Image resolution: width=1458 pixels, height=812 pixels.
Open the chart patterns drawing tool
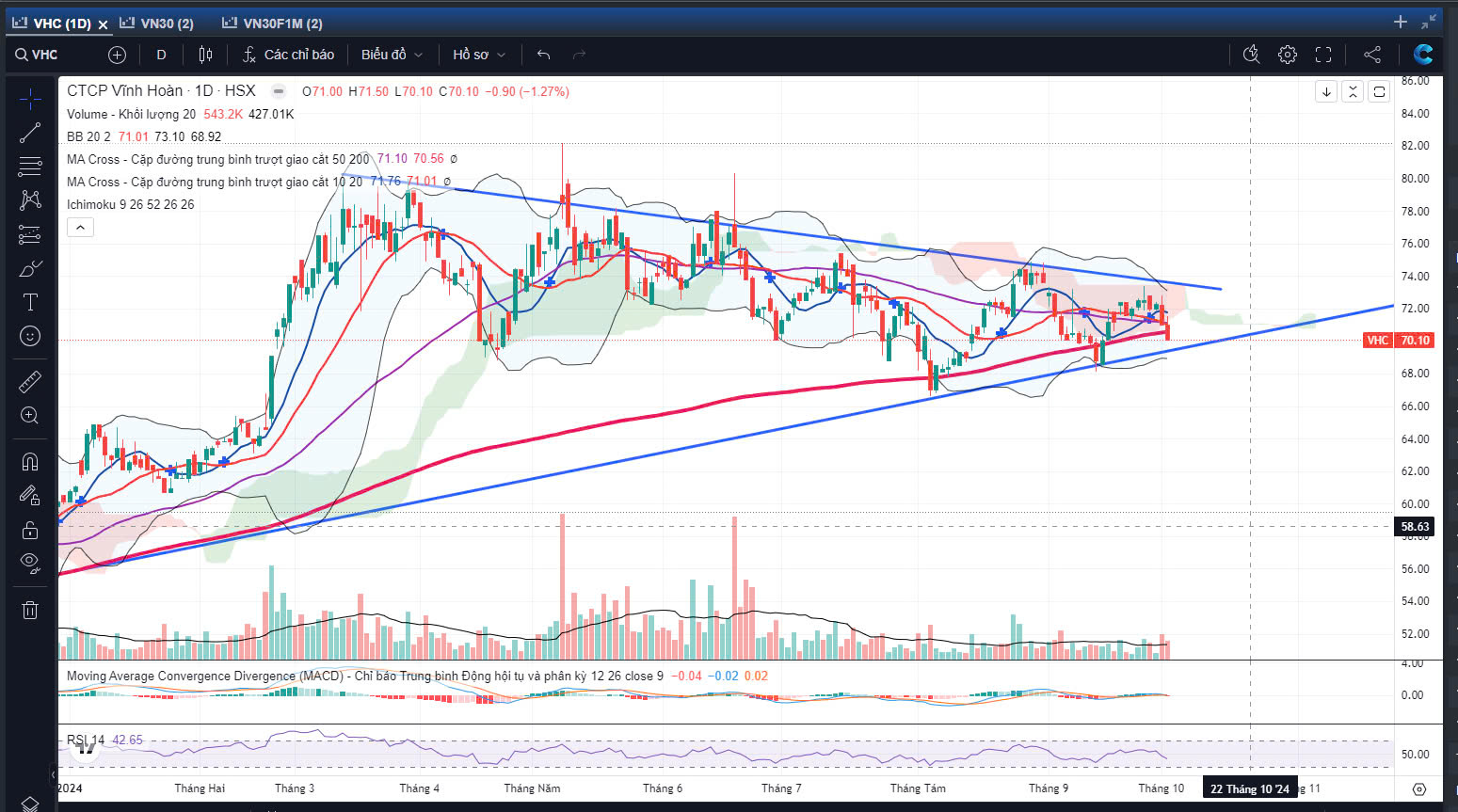click(30, 200)
